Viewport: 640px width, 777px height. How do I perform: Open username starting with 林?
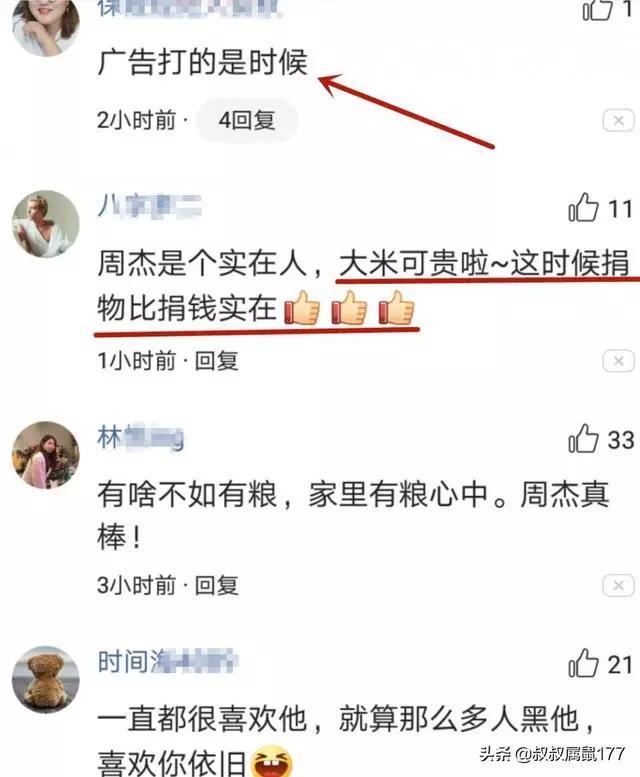point(140,438)
